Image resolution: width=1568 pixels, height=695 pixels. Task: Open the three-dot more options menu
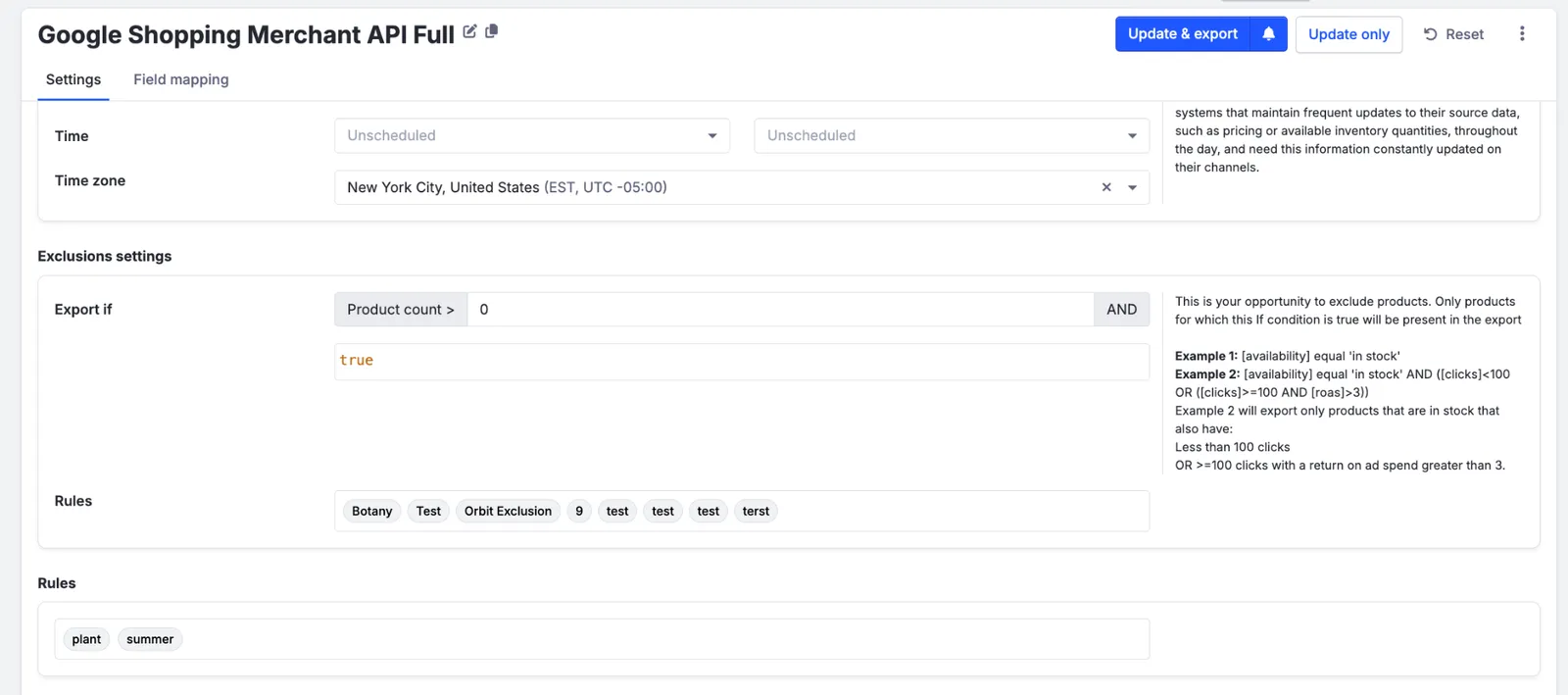click(1522, 34)
